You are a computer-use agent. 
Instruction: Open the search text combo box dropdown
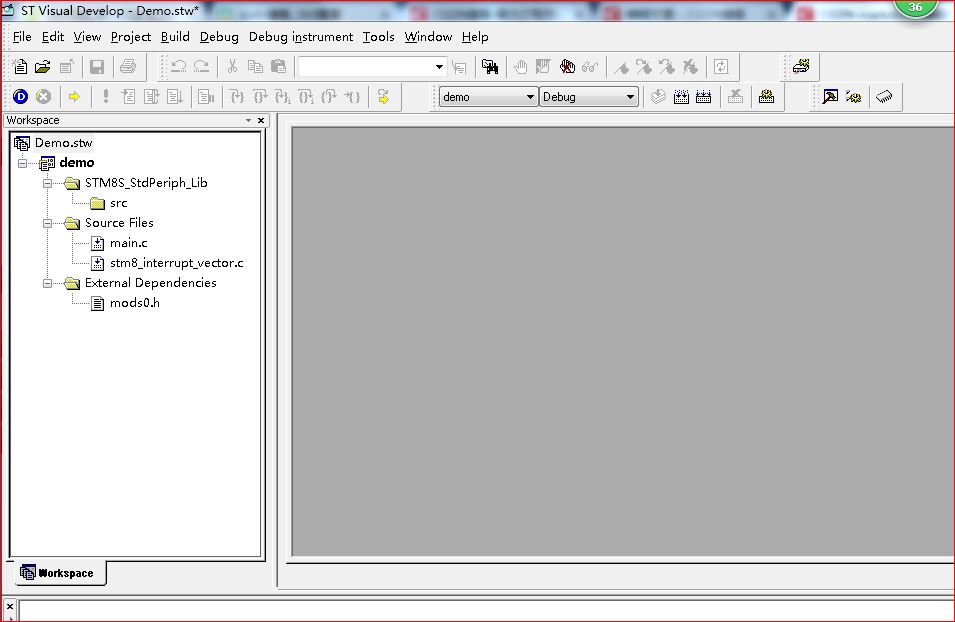pos(439,67)
